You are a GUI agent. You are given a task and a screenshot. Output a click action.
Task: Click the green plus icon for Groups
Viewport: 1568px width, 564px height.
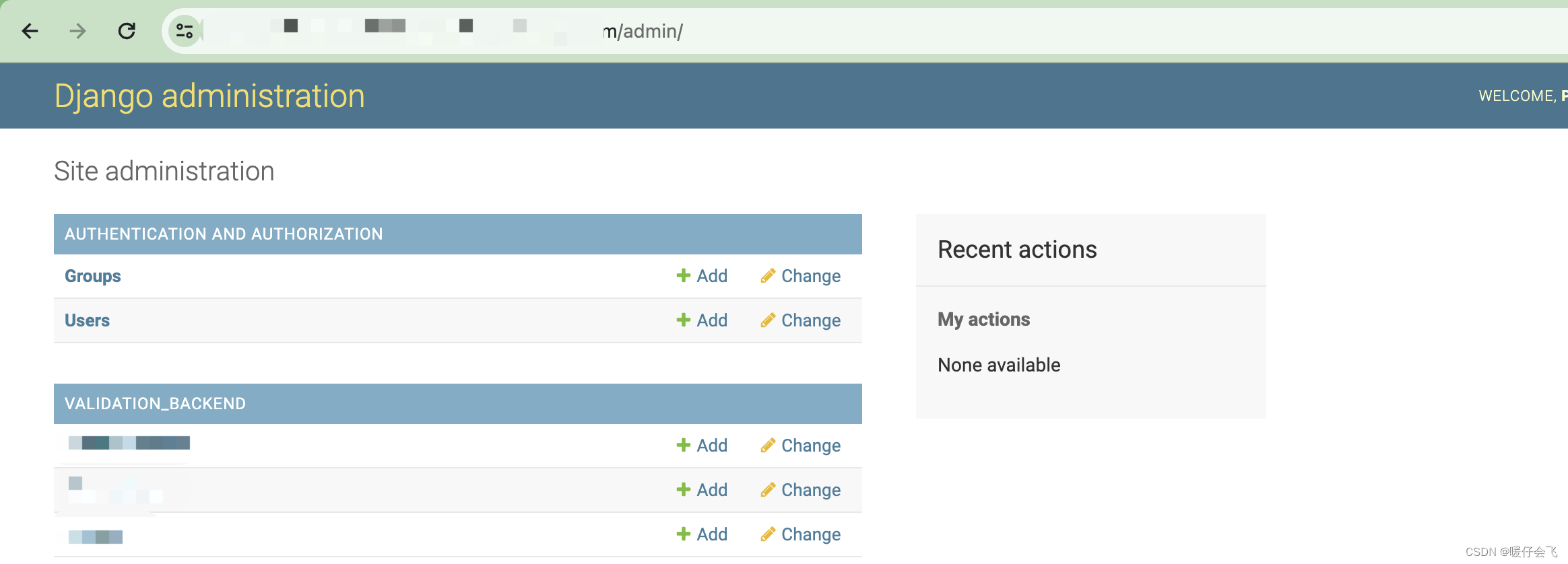pyautogui.click(x=684, y=275)
